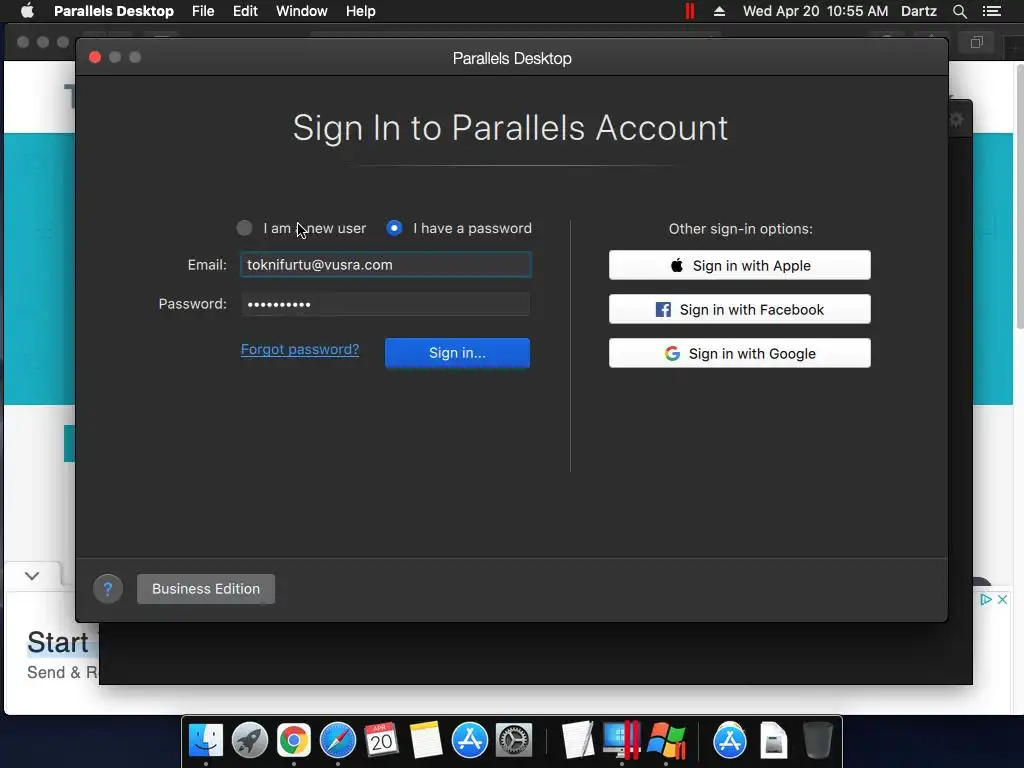Click the Parallels red bars menu bar icon
This screenshot has height=768, width=1024.
(690, 11)
